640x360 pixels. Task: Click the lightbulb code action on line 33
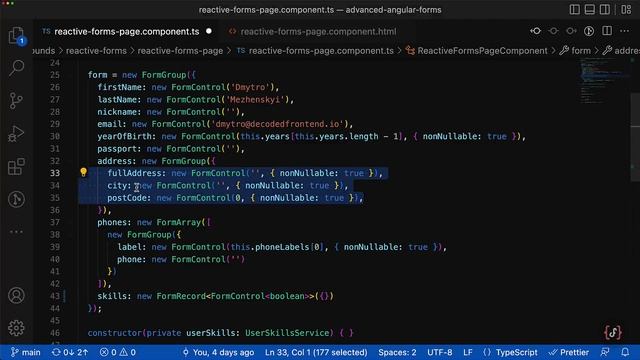tap(83, 172)
